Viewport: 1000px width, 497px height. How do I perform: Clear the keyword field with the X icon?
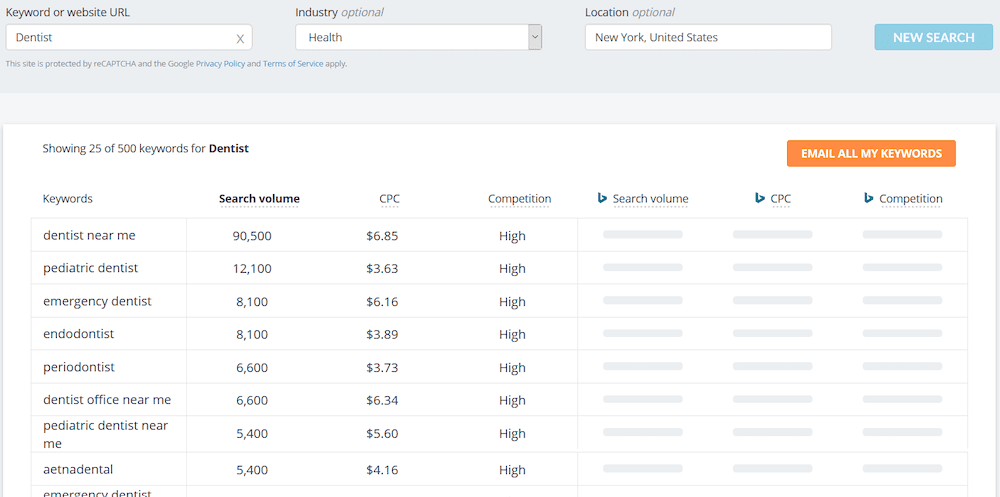click(240, 39)
